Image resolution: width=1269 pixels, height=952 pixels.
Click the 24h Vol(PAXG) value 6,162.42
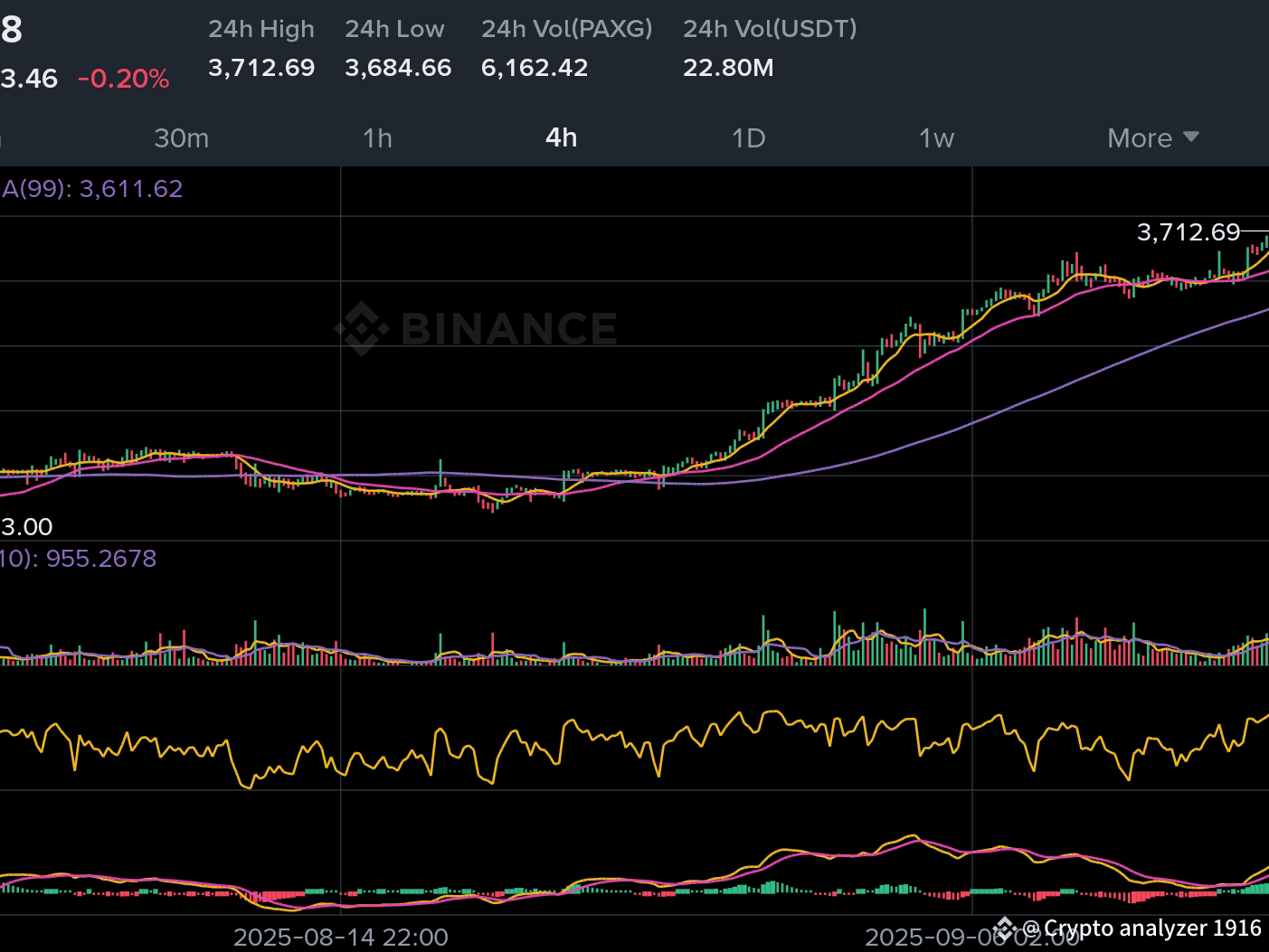[535, 68]
